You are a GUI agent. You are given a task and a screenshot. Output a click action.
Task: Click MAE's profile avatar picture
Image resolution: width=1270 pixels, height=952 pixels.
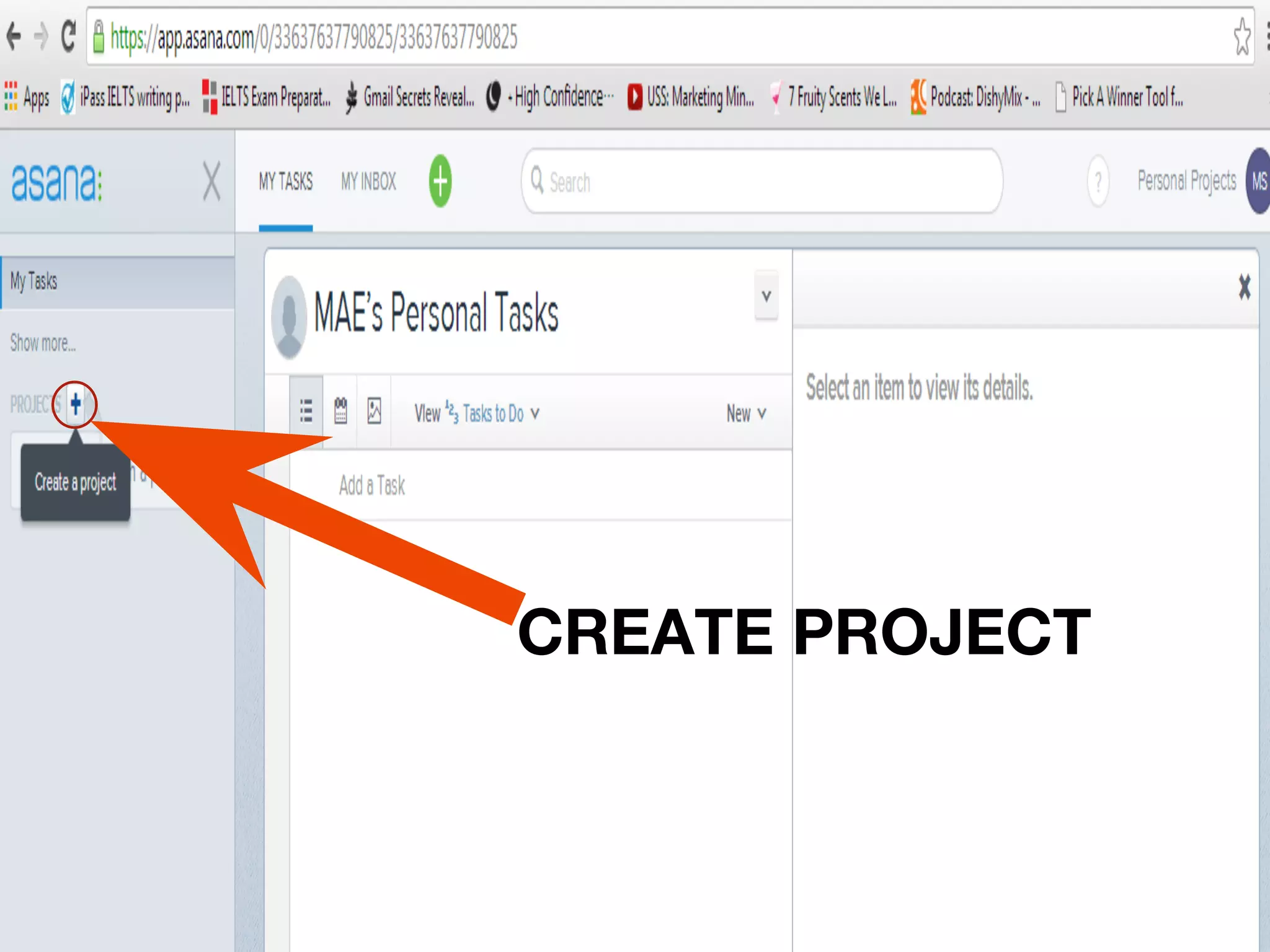(x=289, y=317)
